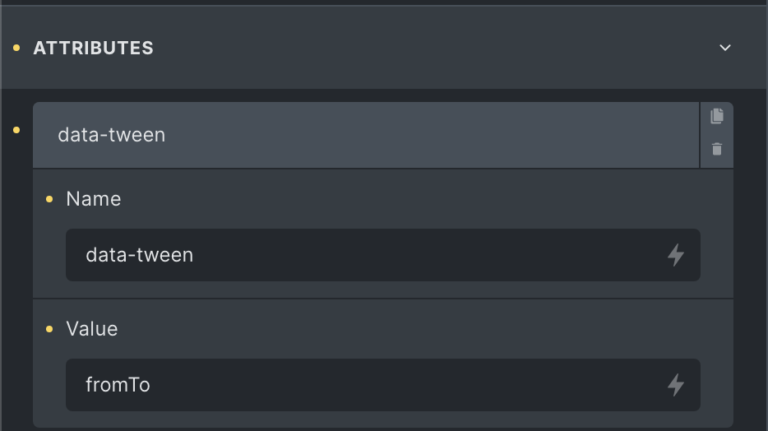Duplicate the data-tween attribute
This screenshot has width=768, height=431.
pyautogui.click(x=716, y=117)
